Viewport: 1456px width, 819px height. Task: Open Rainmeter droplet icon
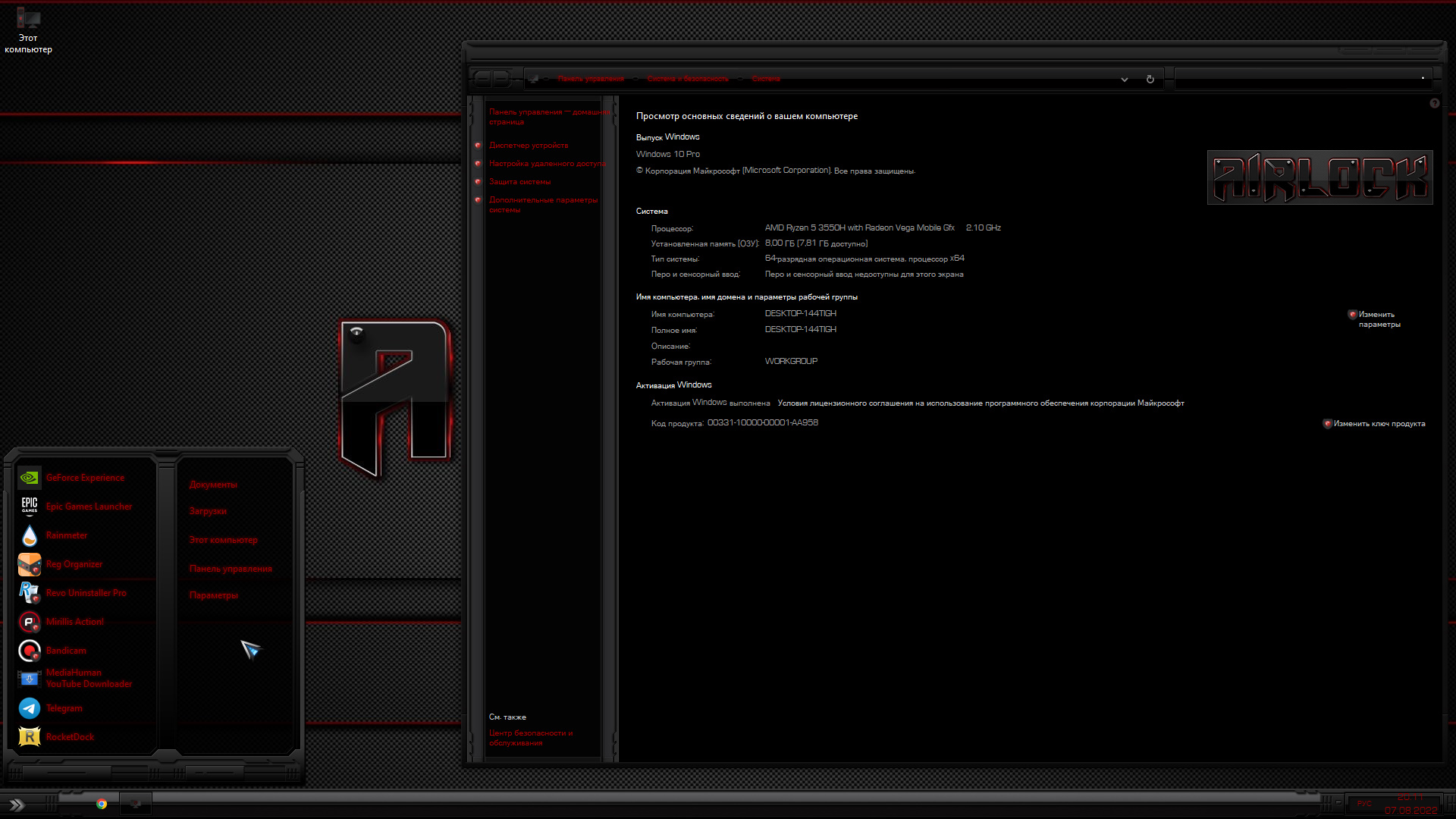(x=30, y=535)
